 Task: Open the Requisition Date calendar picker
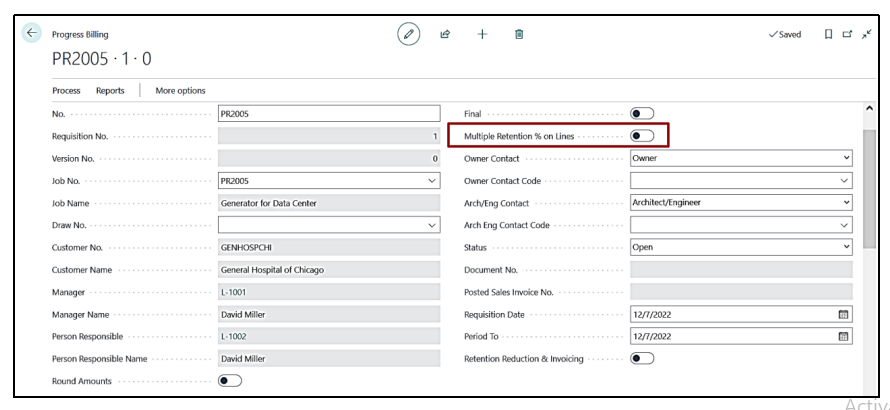[844, 314]
